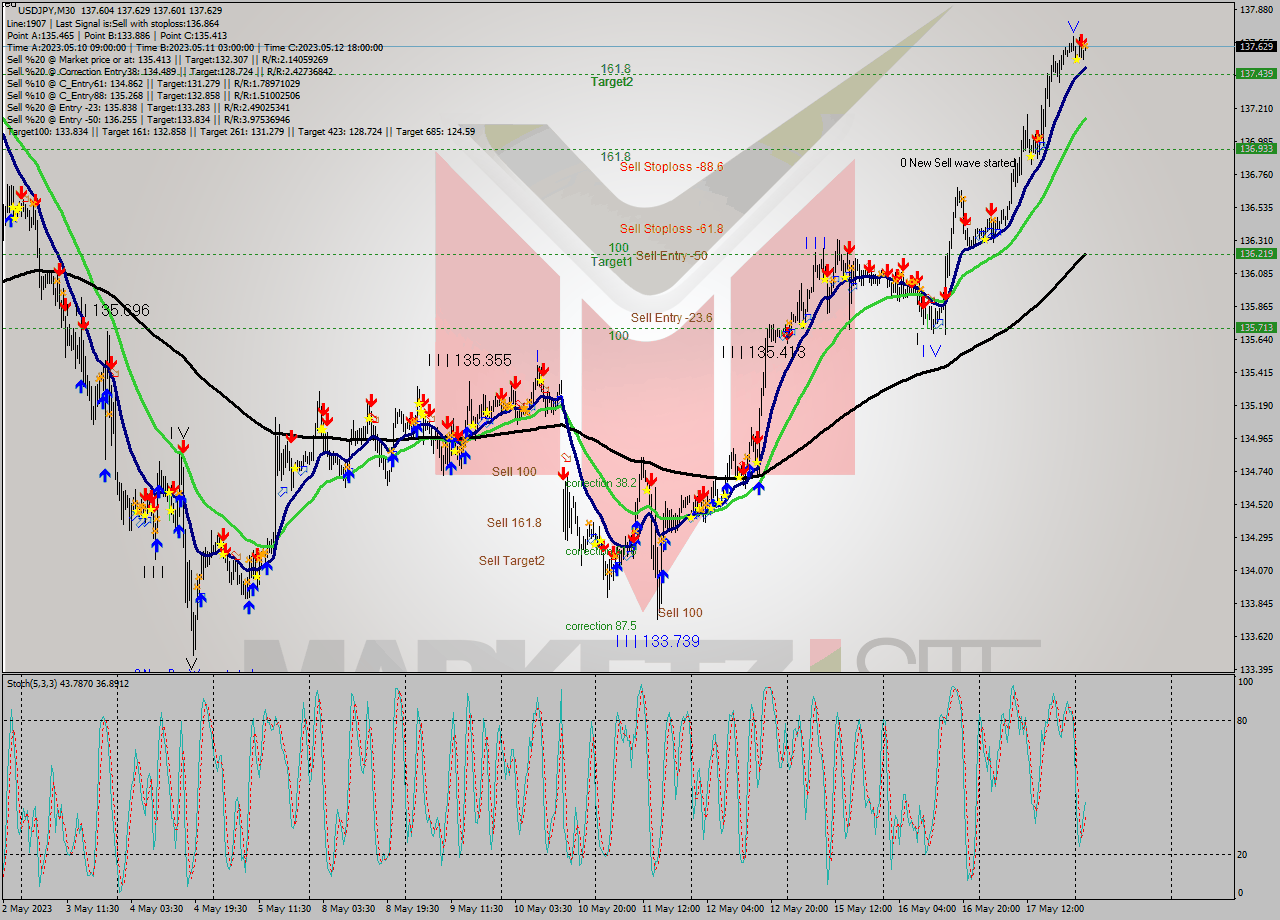Click the 'Sell Entry -23.6' label

tap(671, 318)
